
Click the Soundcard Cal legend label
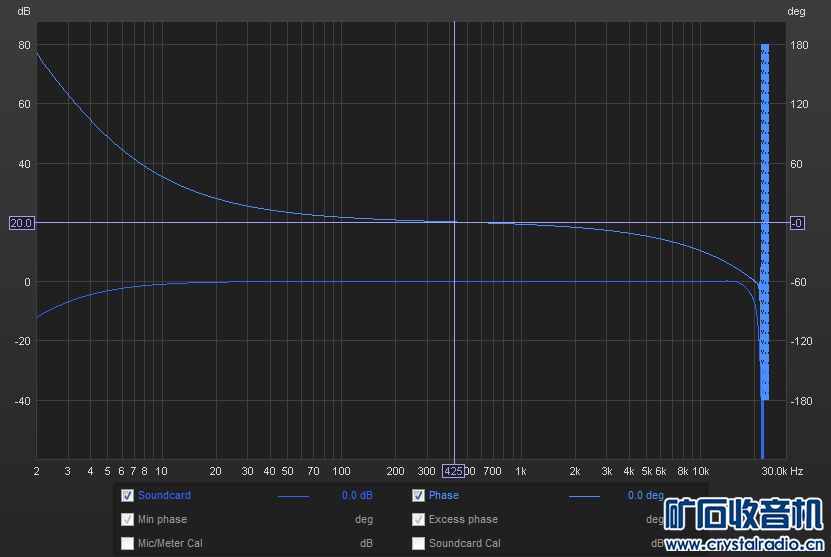tap(464, 543)
